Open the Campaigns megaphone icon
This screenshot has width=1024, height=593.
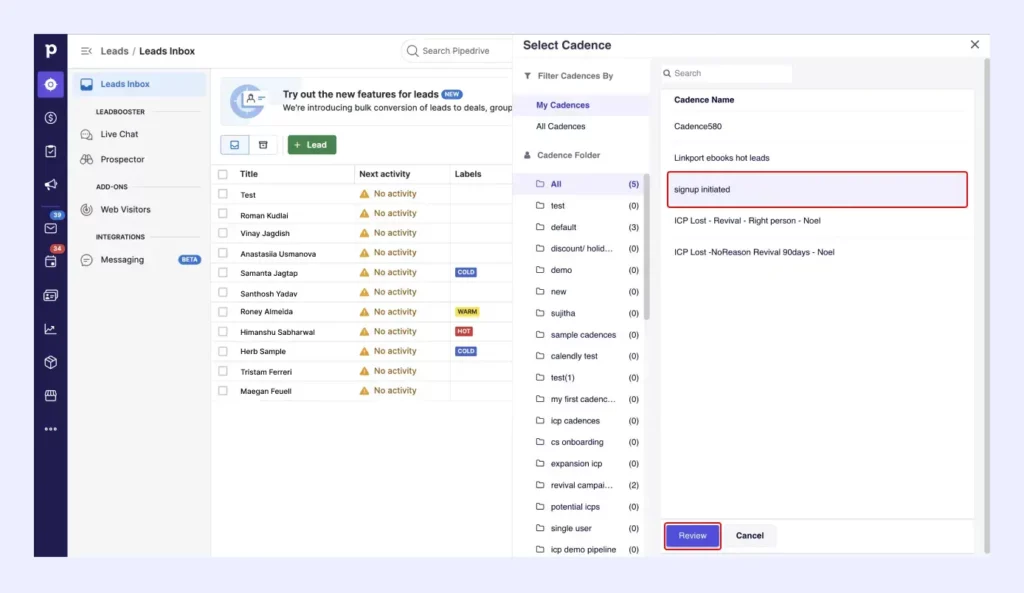coord(50,185)
